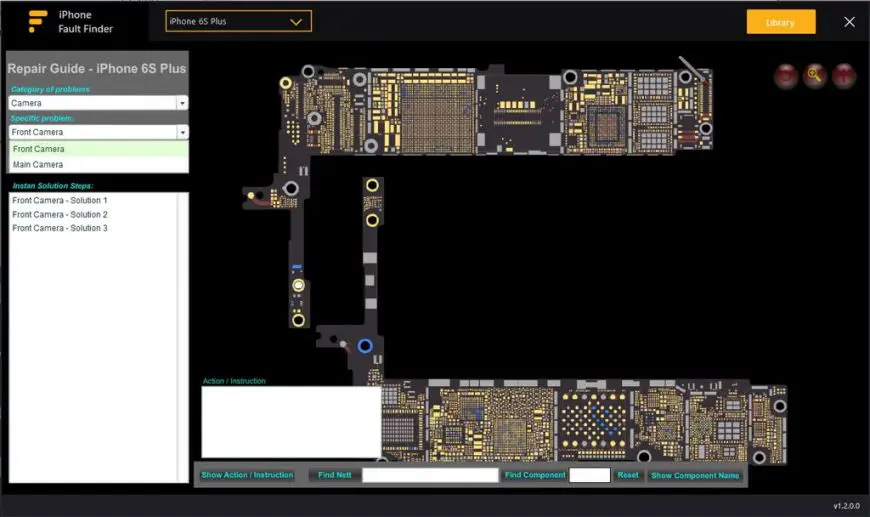The width and height of the screenshot is (870, 517).
Task: Click the iPhone Fault Finder logo
Action: pyautogui.click(x=38, y=21)
